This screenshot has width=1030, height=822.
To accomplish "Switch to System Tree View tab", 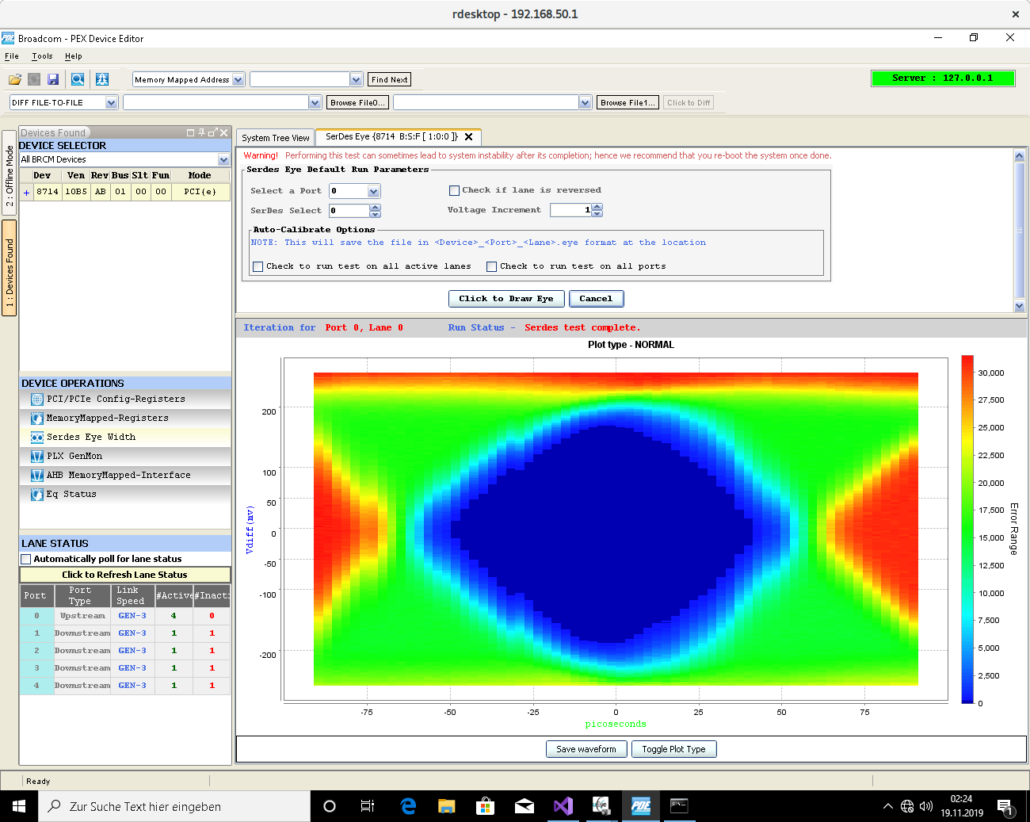I will tap(275, 137).
